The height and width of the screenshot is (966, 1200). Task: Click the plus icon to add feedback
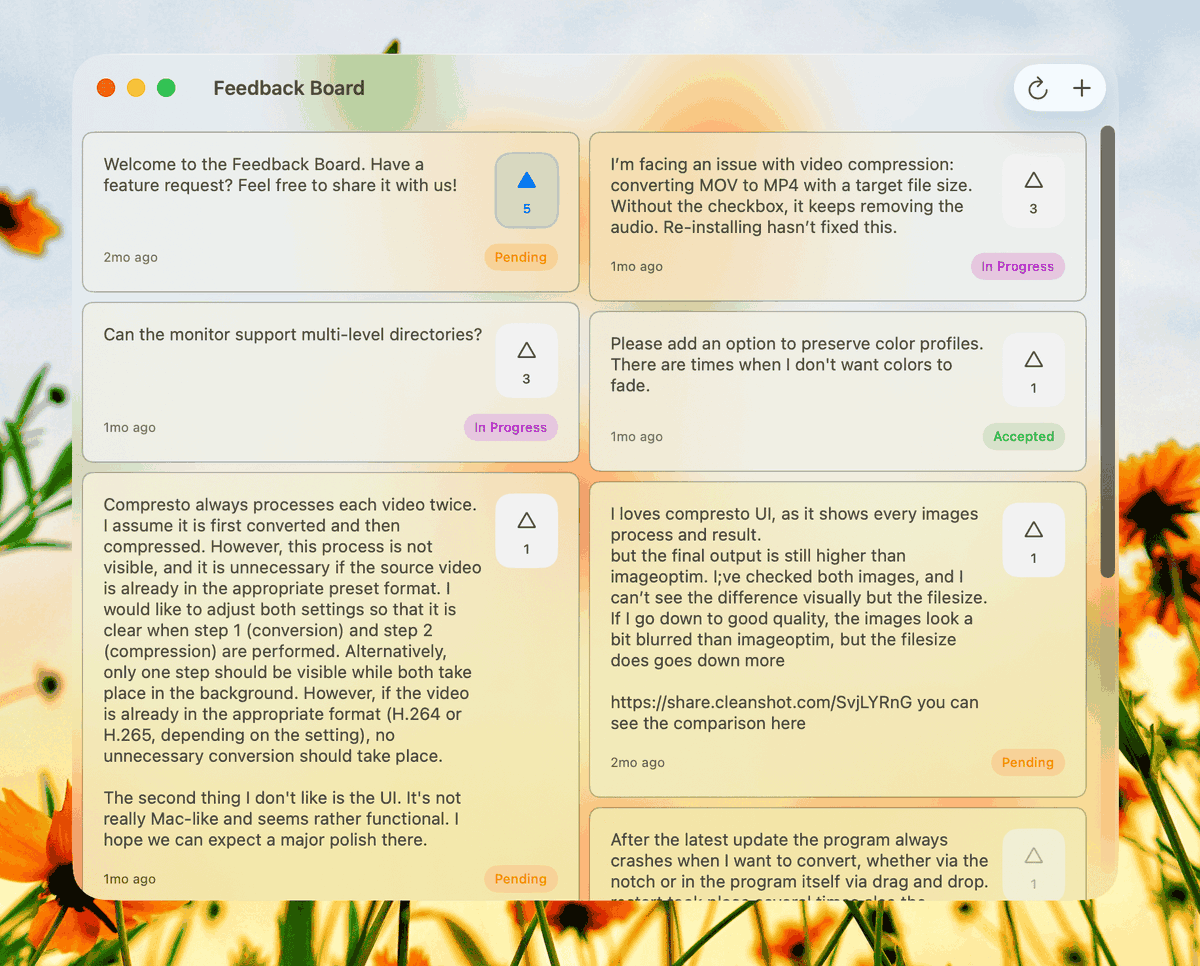(x=1082, y=88)
